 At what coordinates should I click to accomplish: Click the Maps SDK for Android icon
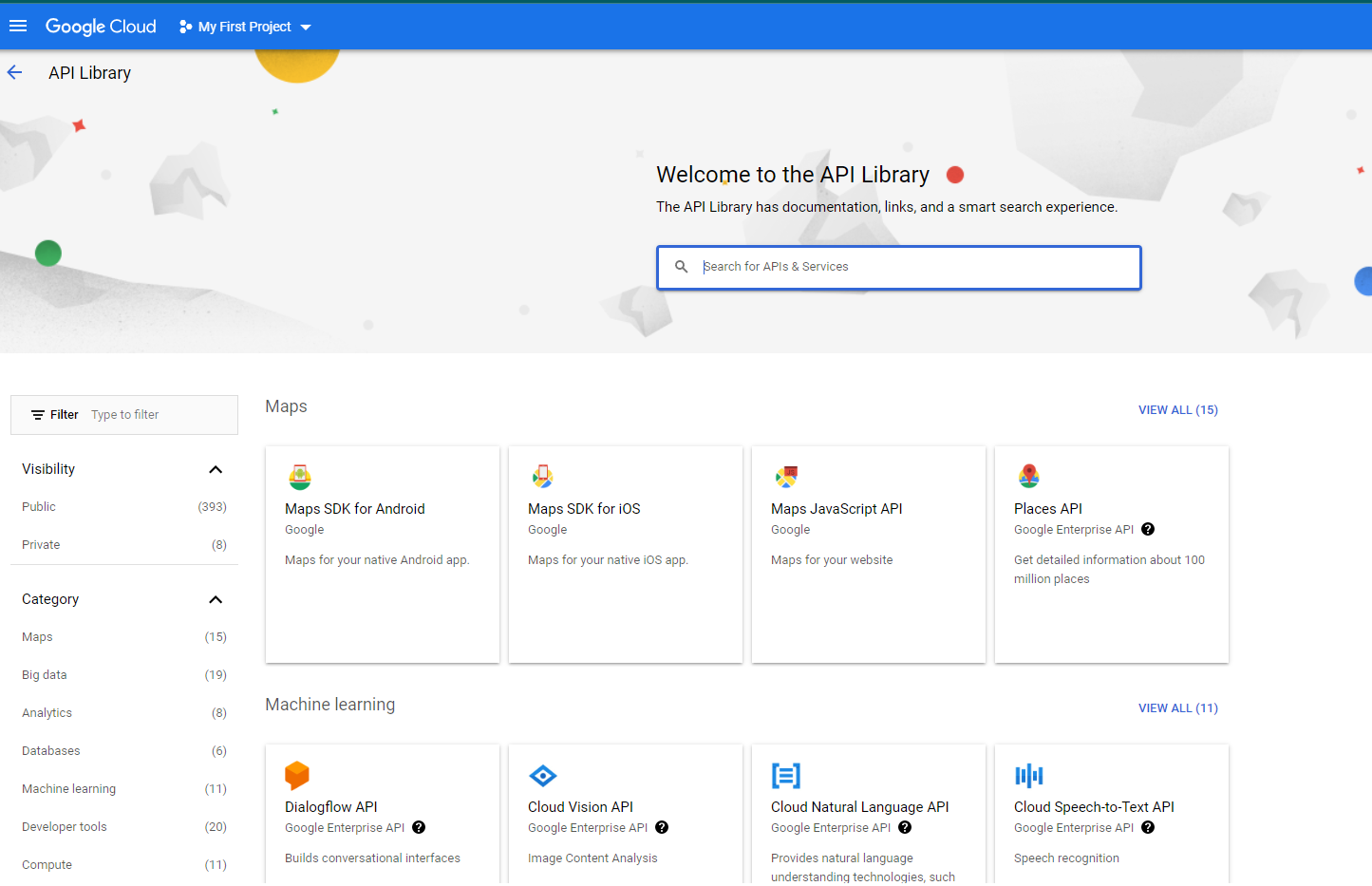click(300, 477)
